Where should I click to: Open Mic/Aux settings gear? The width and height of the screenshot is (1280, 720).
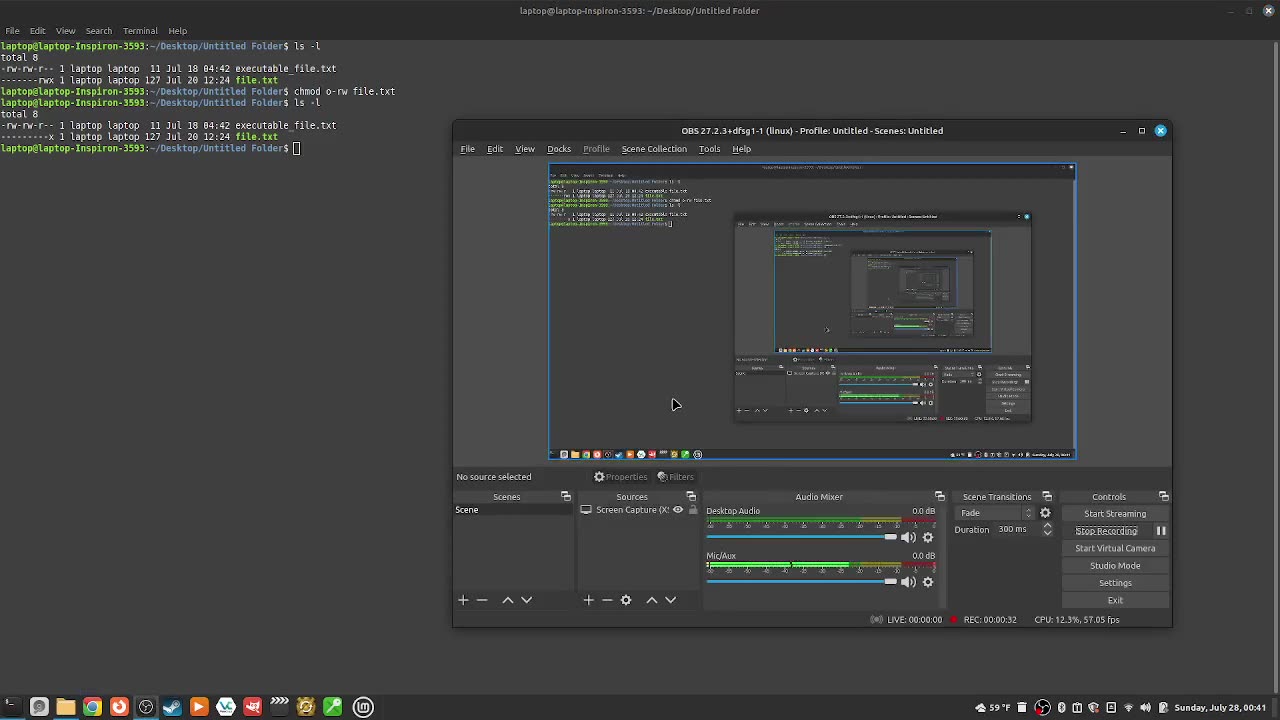click(x=928, y=582)
